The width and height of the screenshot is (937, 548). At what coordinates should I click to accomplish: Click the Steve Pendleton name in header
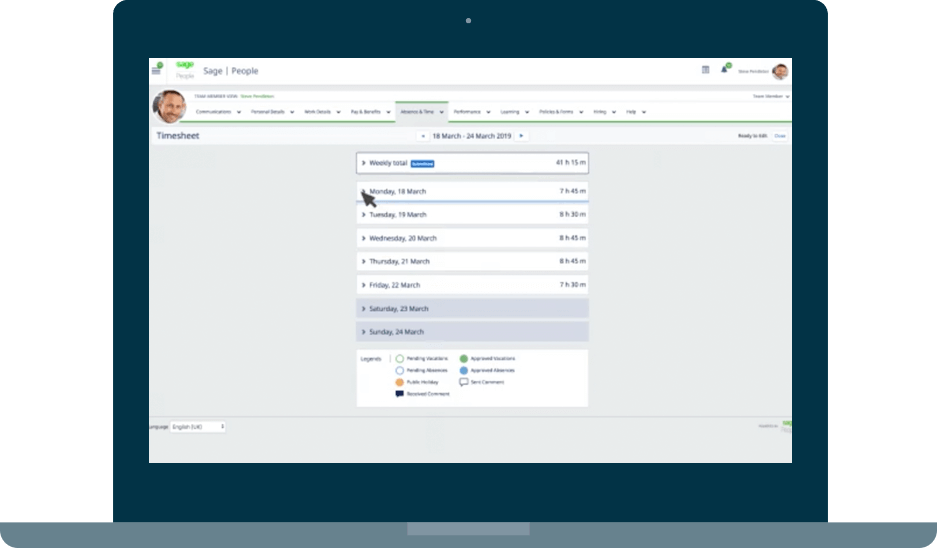pyautogui.click(x=753, y=72)
